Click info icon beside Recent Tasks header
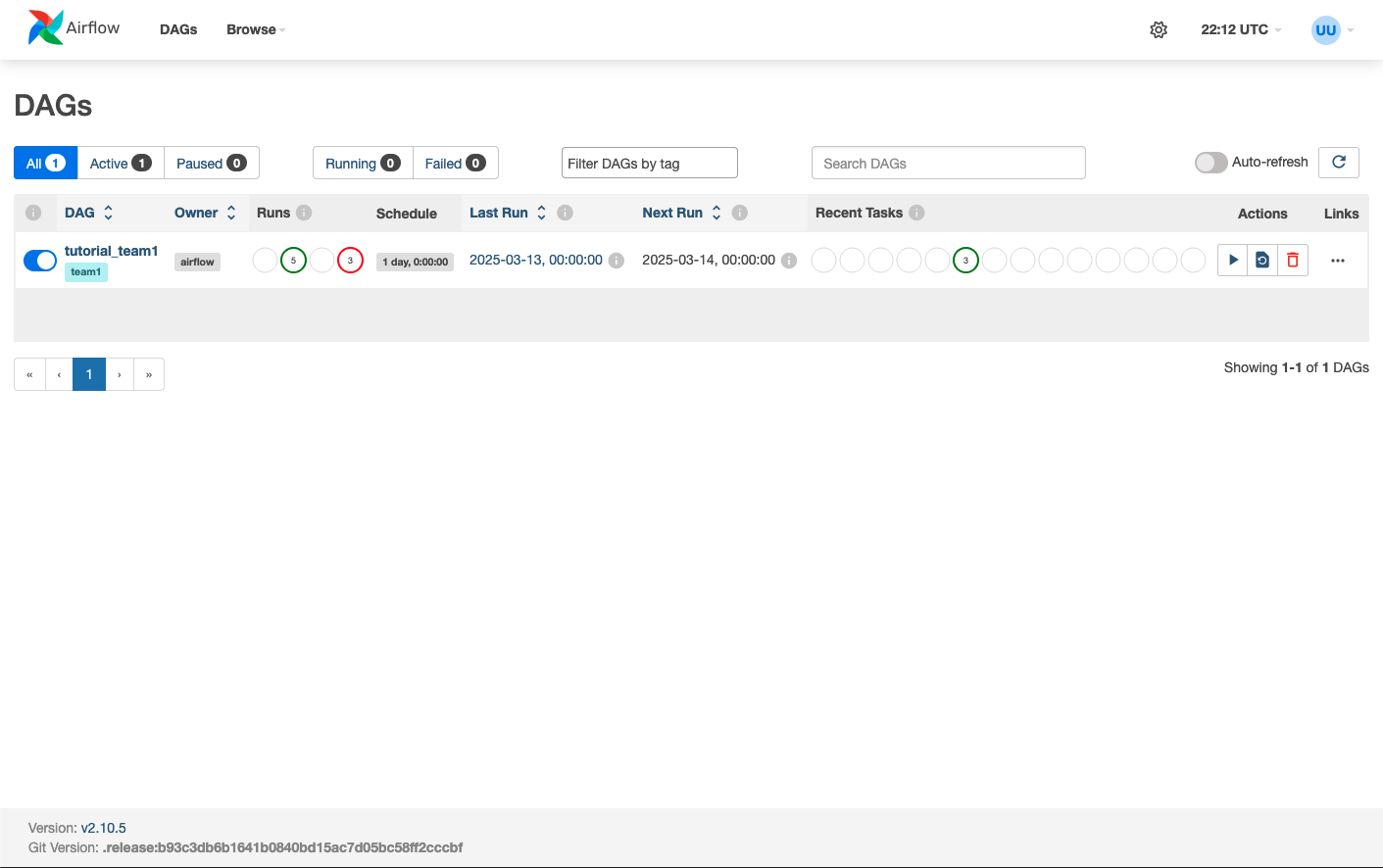 916,213
